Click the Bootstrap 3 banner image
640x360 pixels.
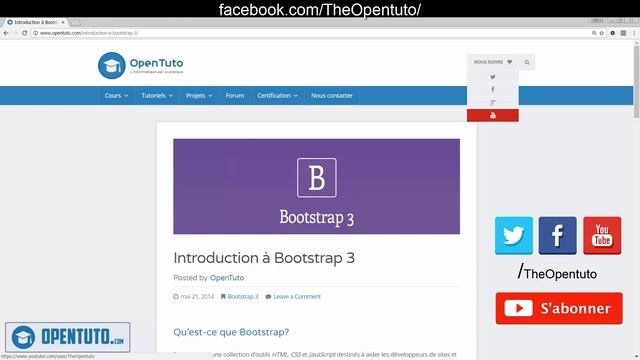tap(316, 187)
